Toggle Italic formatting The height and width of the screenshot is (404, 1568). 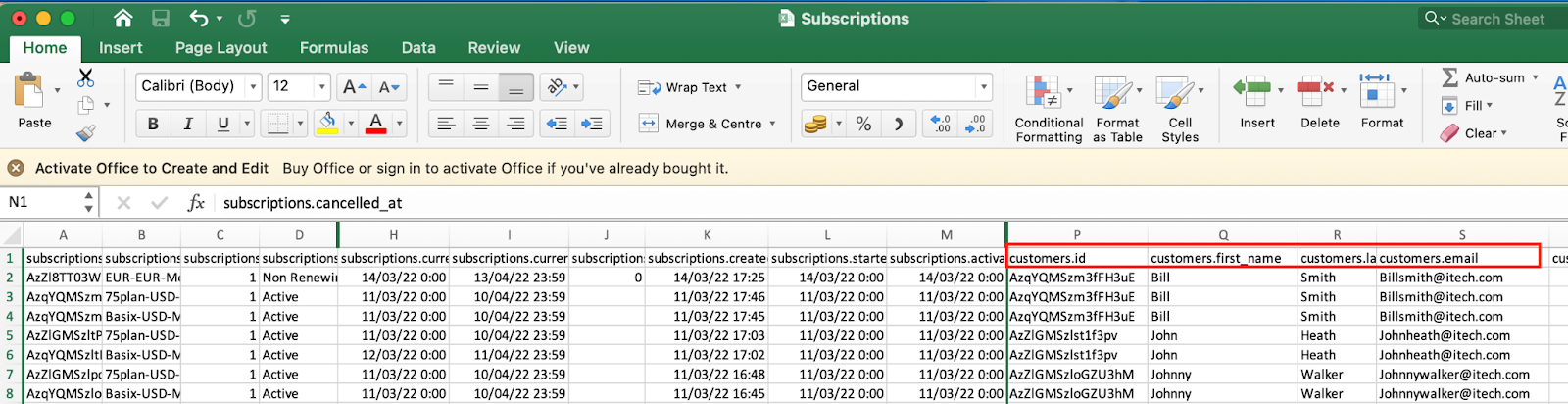click(188, 124)
